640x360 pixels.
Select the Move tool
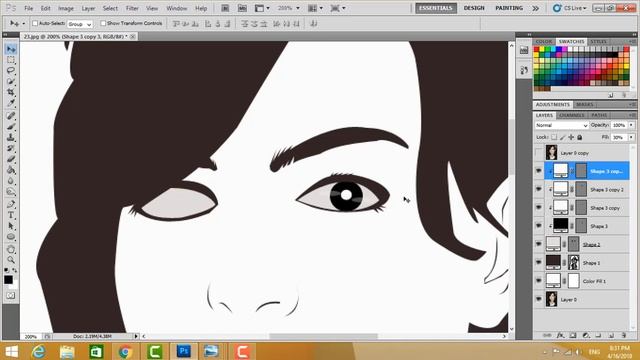(x=11, y=49)
